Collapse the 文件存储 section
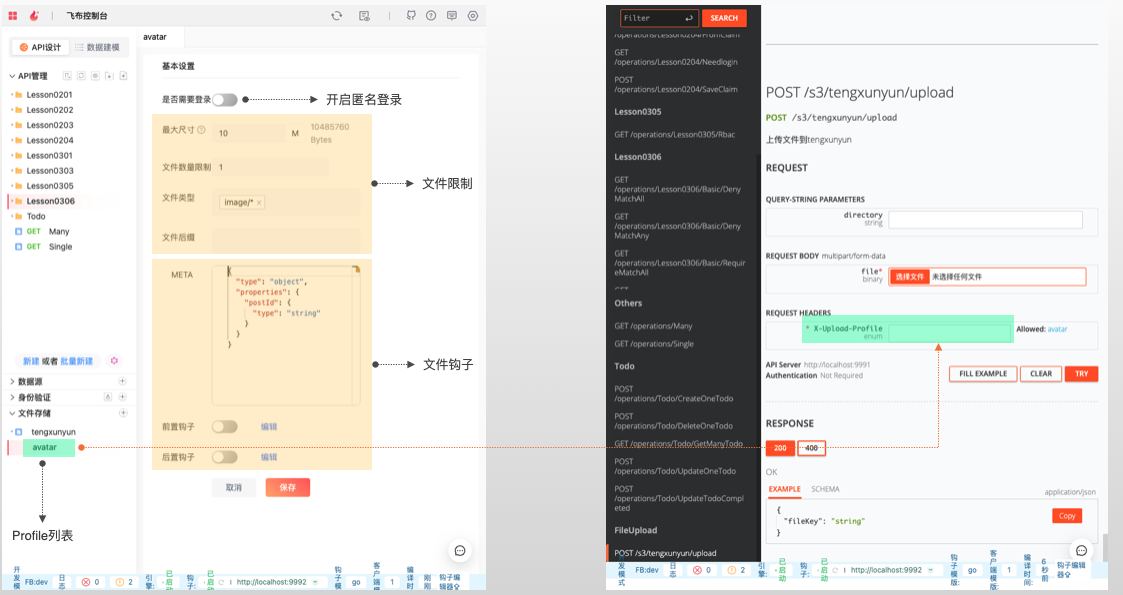Viewport: 1123px width, 595px height. pyautogui.click(x=12, y=413)
